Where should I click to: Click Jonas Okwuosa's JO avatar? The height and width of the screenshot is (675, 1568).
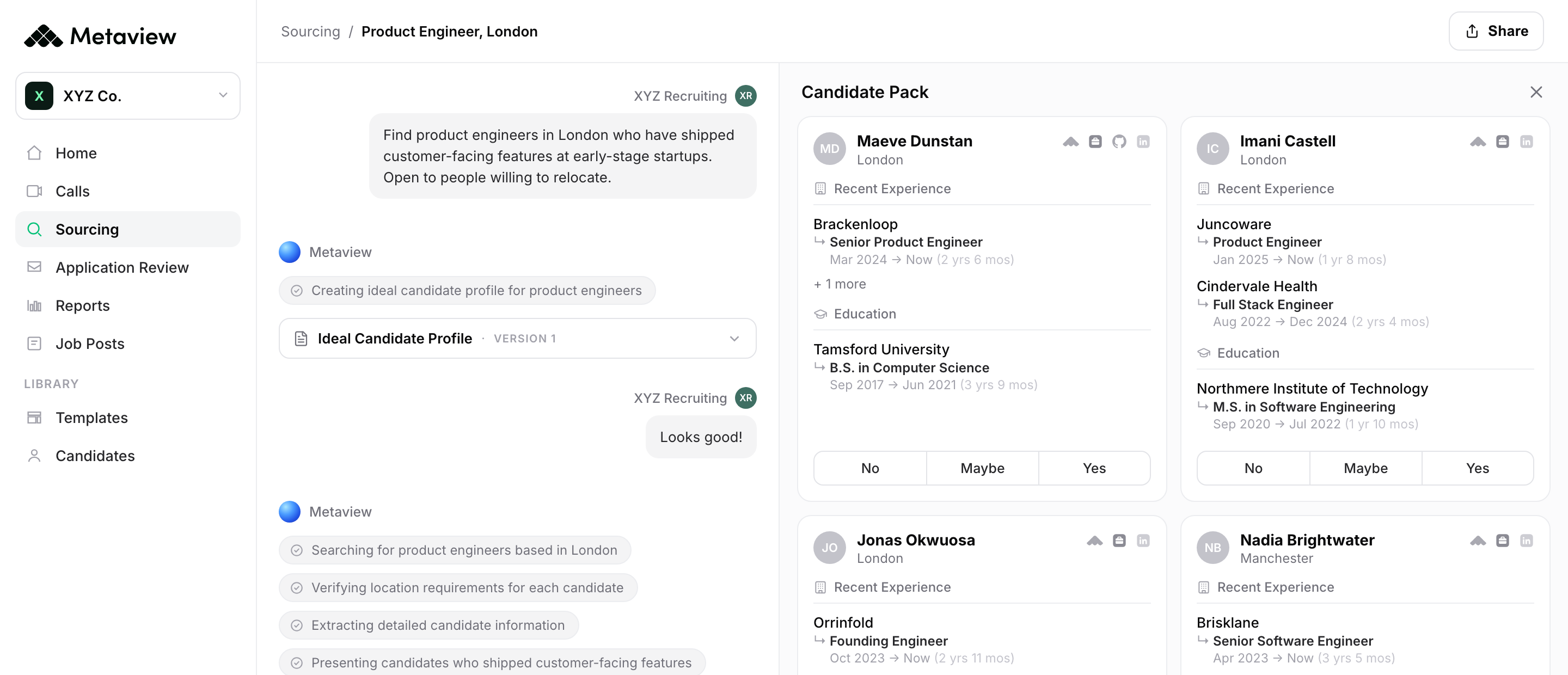(x=830, y=547)
